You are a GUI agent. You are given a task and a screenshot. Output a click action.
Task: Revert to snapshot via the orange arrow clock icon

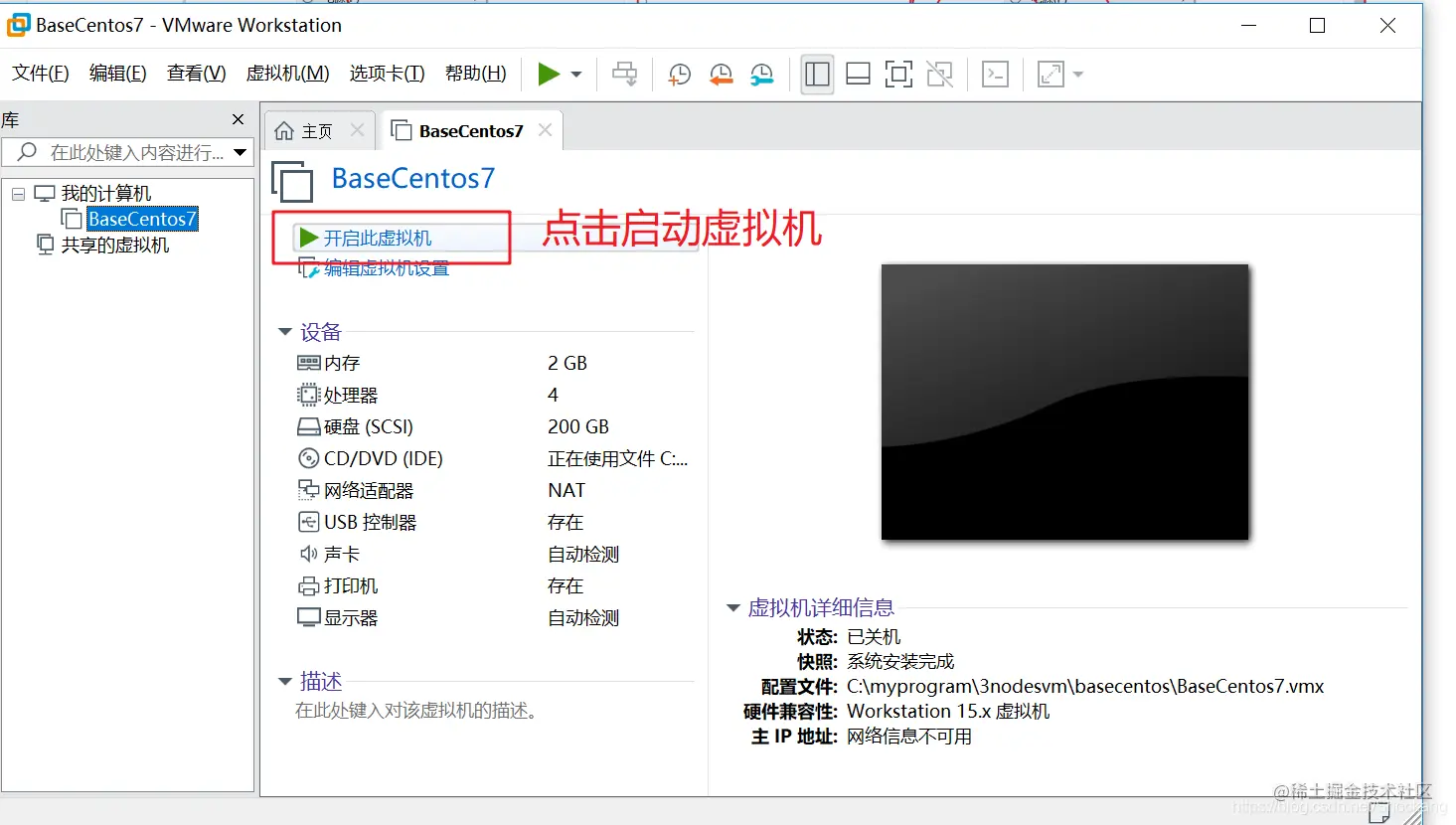[x=720, y=74]
